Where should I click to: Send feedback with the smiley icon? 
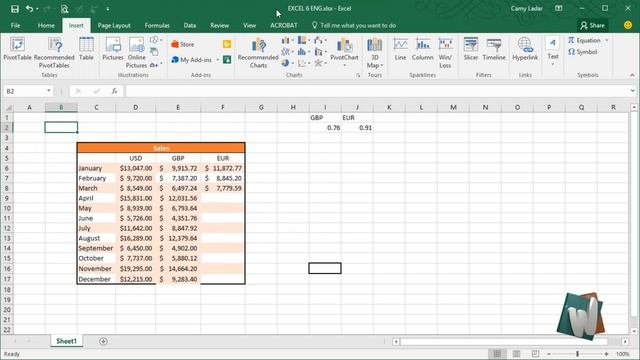(628, 25)
